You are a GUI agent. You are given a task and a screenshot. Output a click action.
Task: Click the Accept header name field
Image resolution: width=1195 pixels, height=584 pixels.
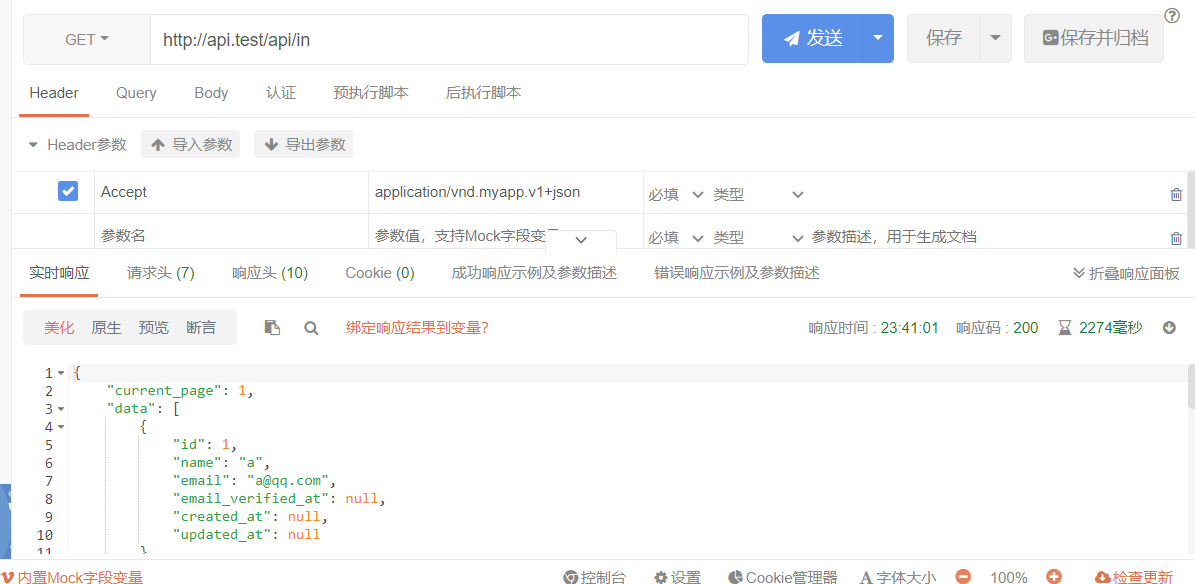(231, 192)
